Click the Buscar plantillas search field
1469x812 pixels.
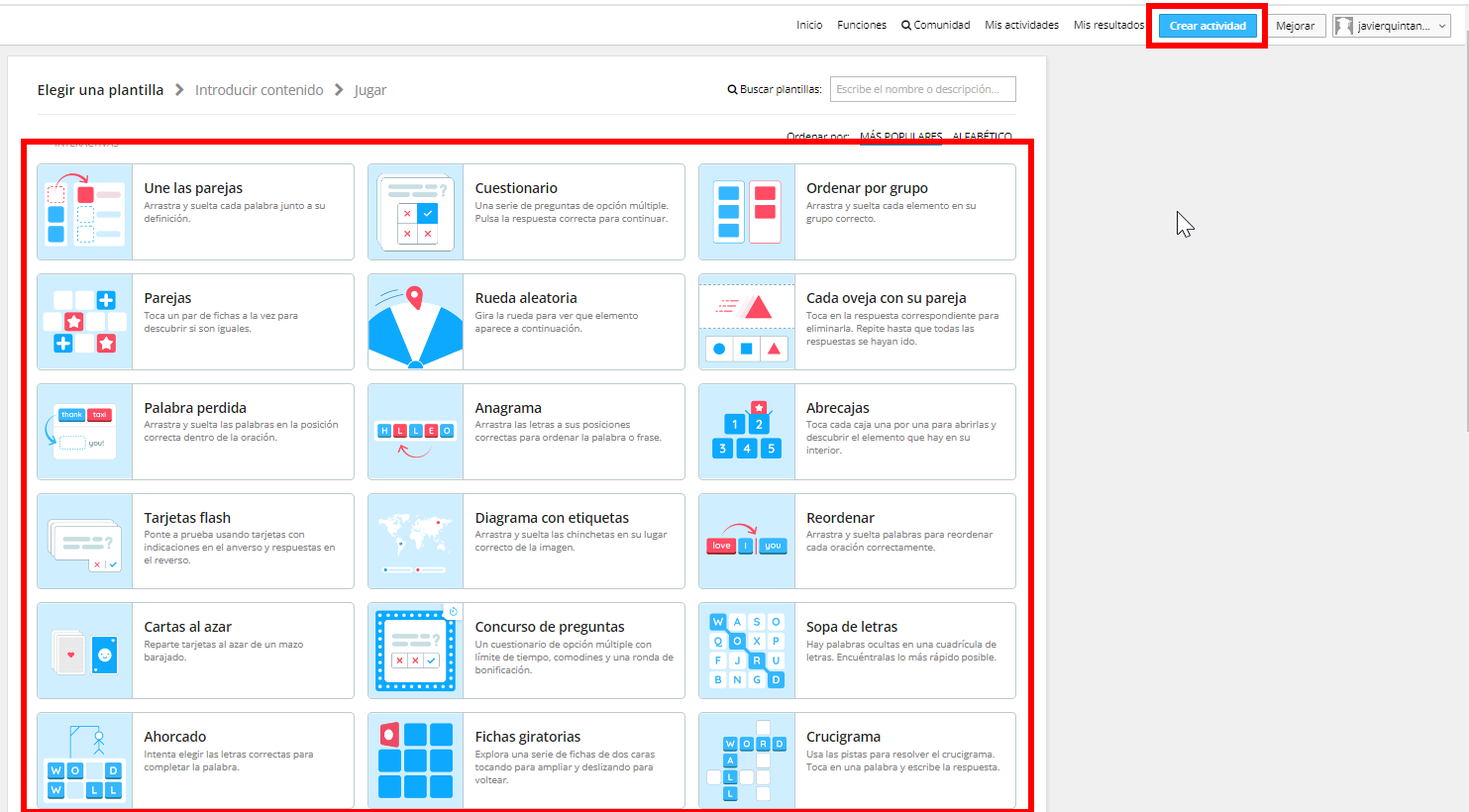923,89
